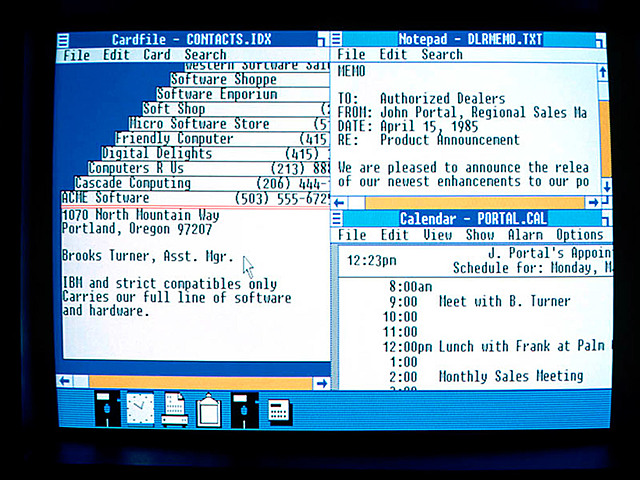
Task: Click the 'DATE: April 15, 1985' line
Action: 408,126
